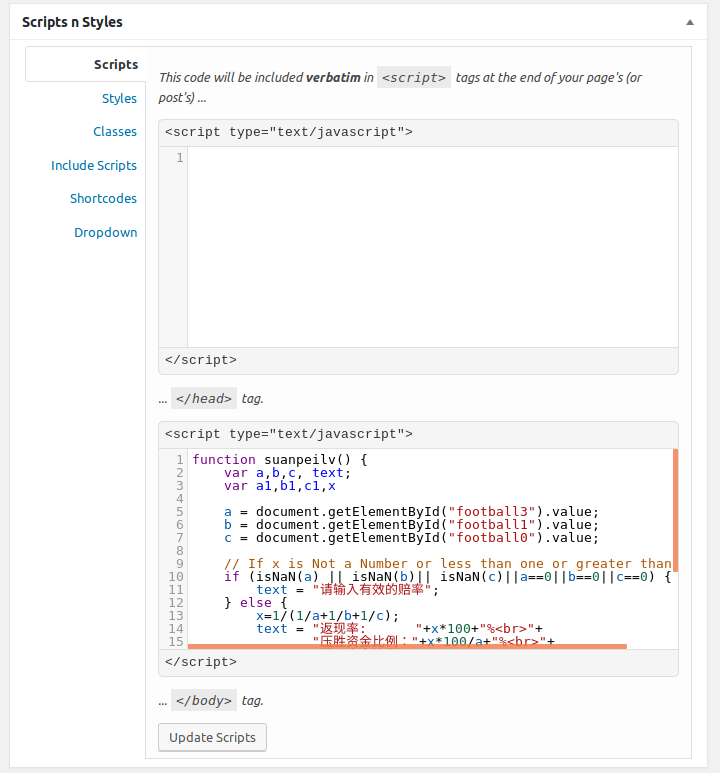Click the code line containing "football0"
Viewport: 720px width, 773px height.
(x=411, y=538)
